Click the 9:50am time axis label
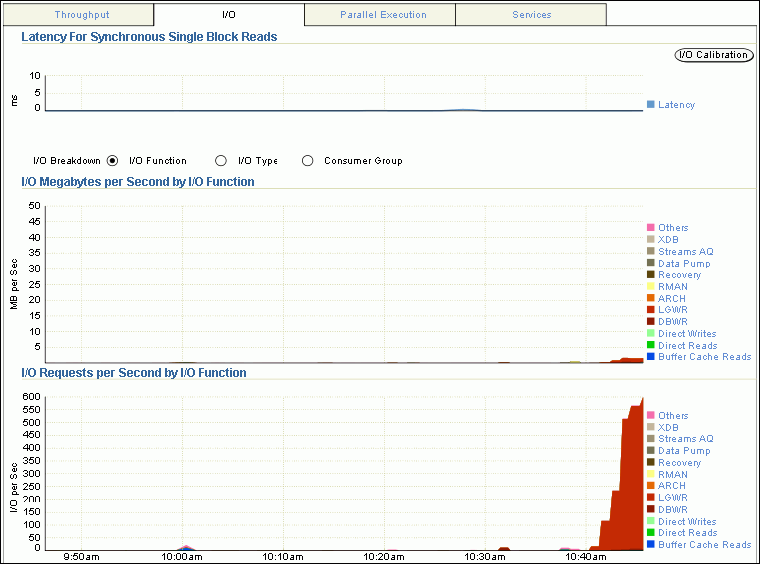This screenshot has width=760, height=564. point(81,557)
